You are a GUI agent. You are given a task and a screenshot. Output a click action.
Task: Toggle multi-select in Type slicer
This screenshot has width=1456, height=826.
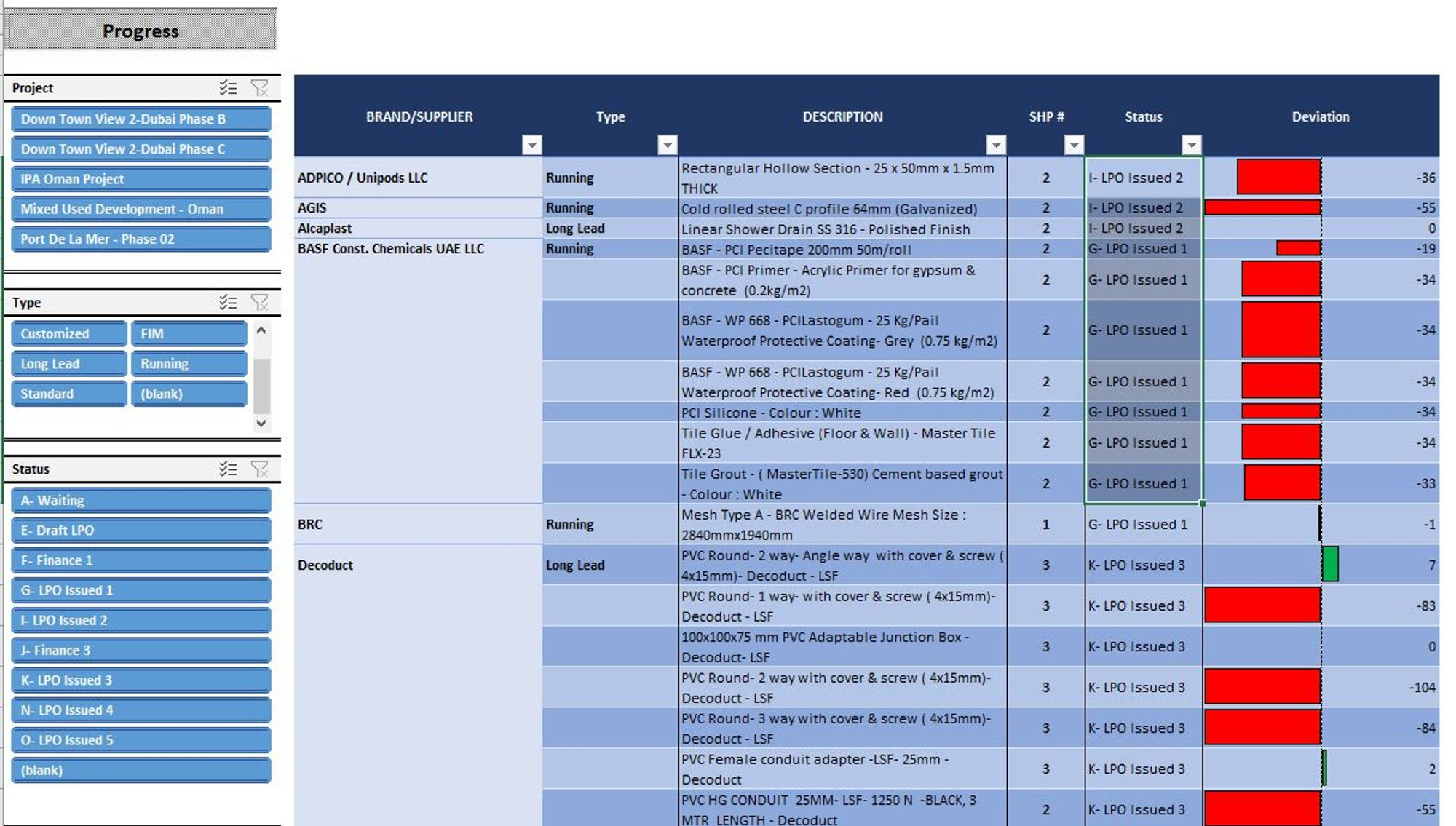click(228, 302)
